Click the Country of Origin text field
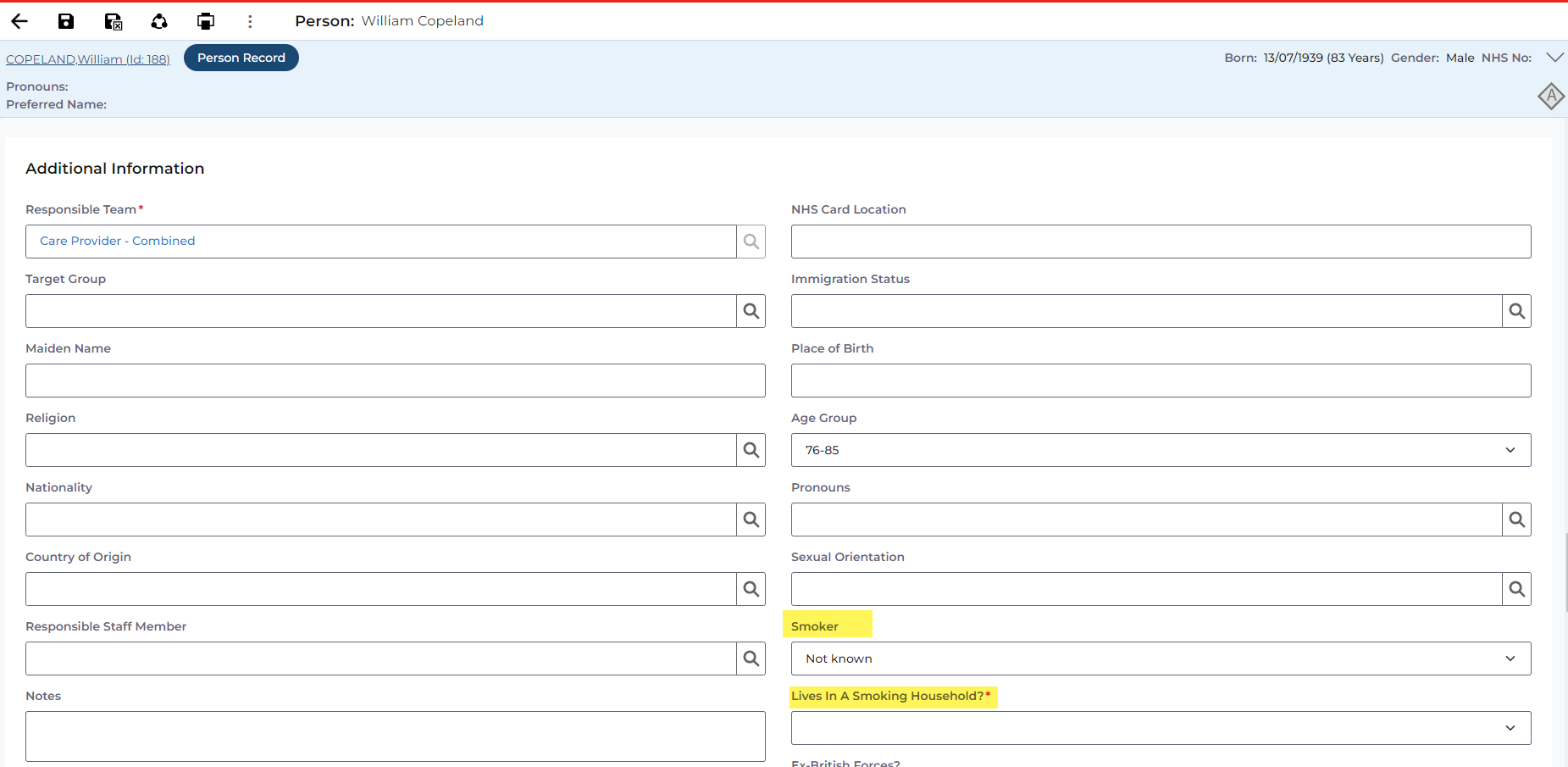 click(x=381, y=589)
